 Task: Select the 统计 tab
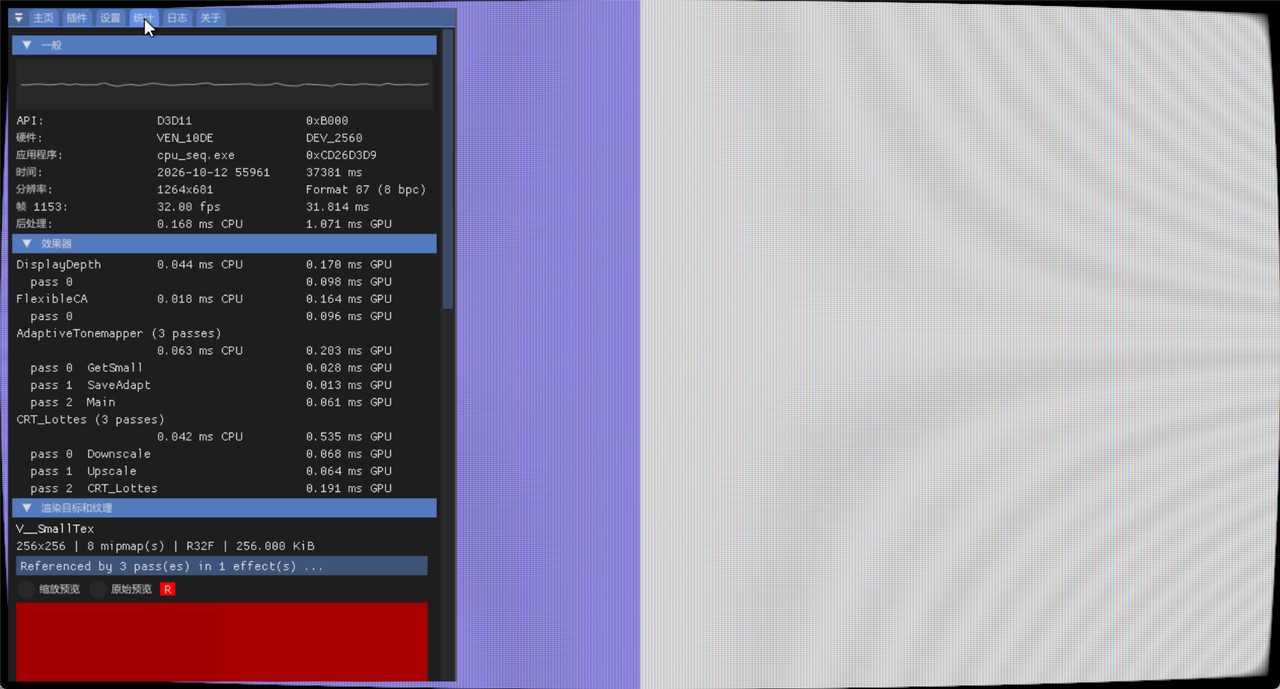point(143,18)
